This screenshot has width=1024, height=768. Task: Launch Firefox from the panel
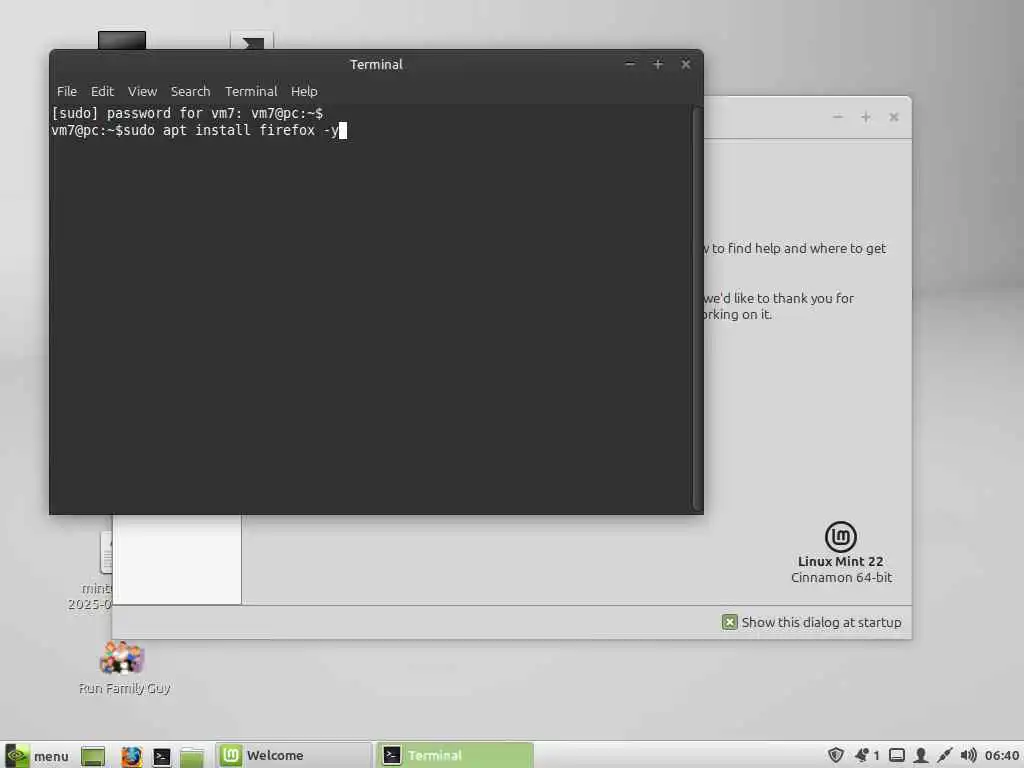point(131,756)
